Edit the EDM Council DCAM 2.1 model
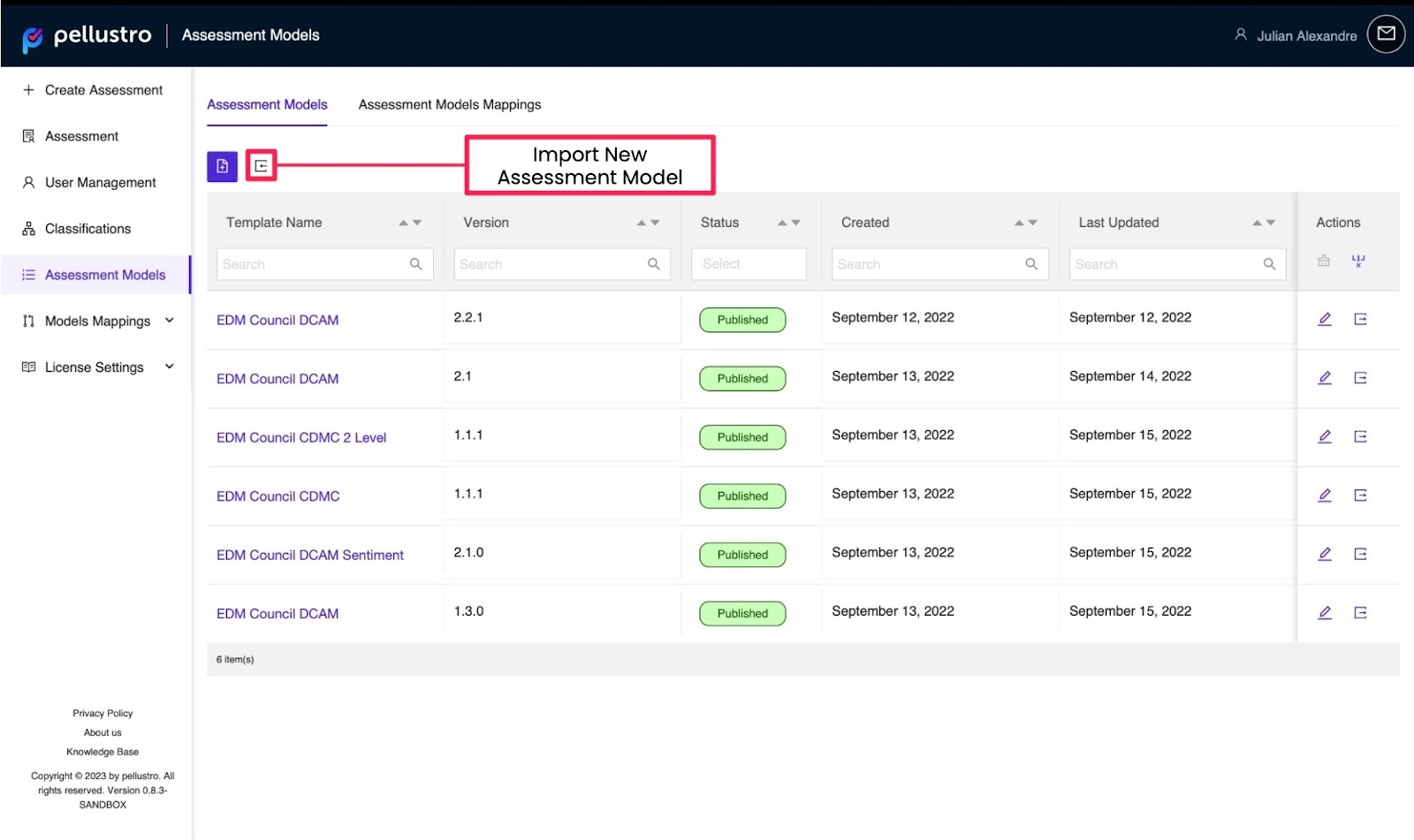 coord(1325,378)
